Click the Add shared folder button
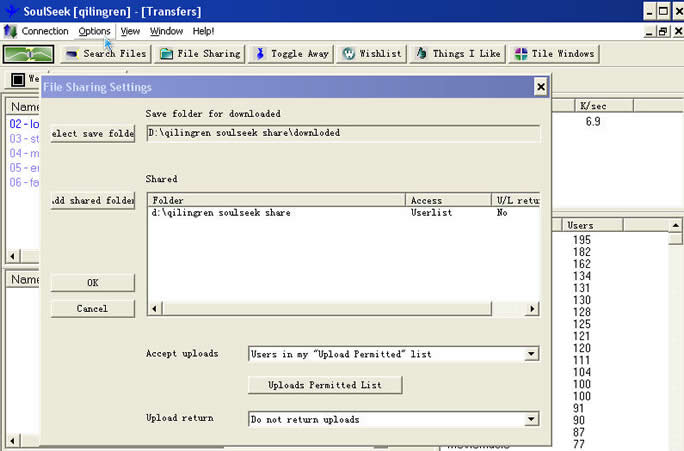684x451 pixels. (x=92, y=201)
